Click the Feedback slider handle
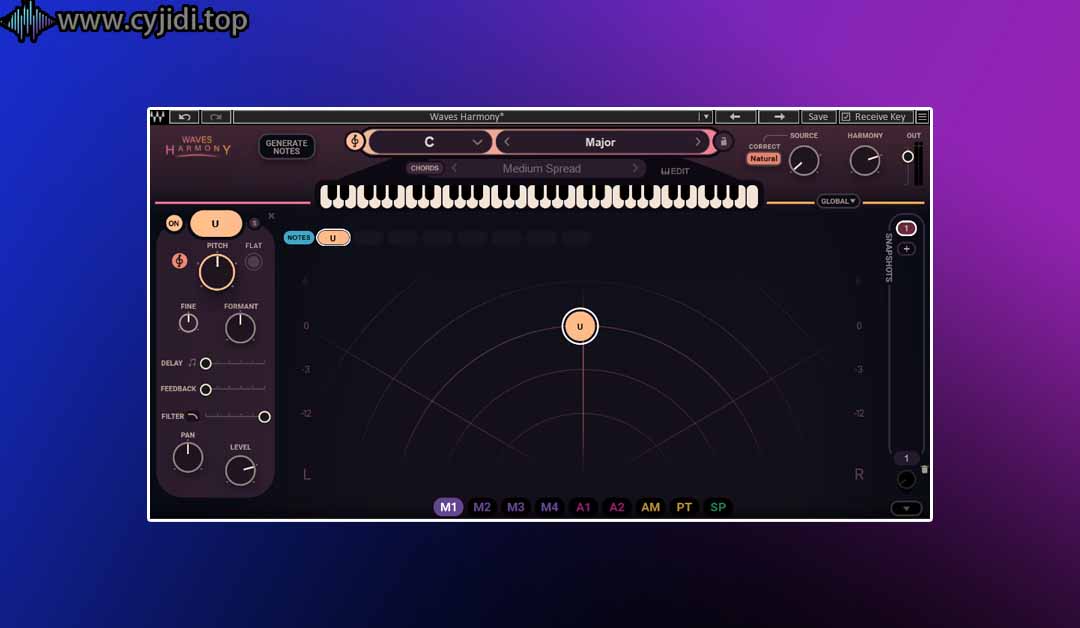 [205, 389]
